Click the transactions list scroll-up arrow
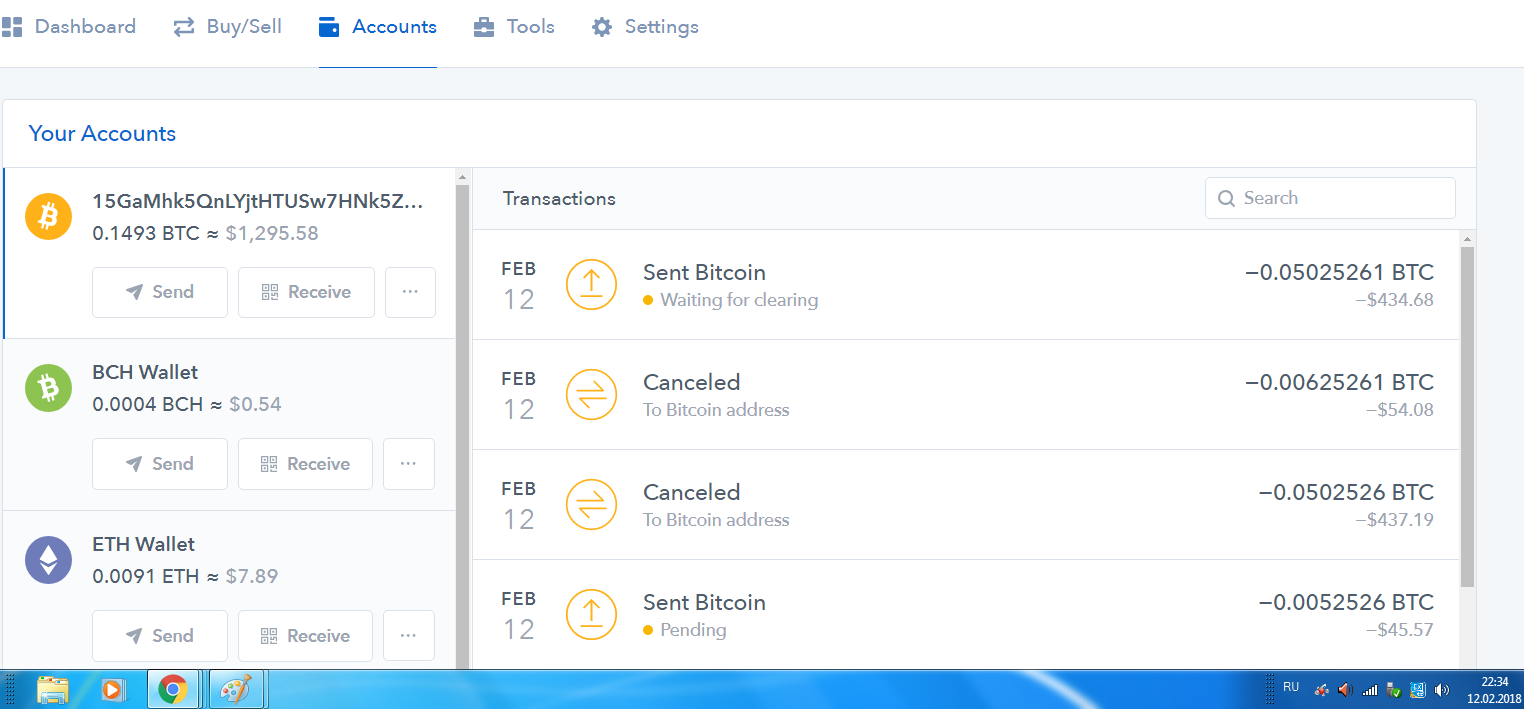 (x=1467, y=238)
